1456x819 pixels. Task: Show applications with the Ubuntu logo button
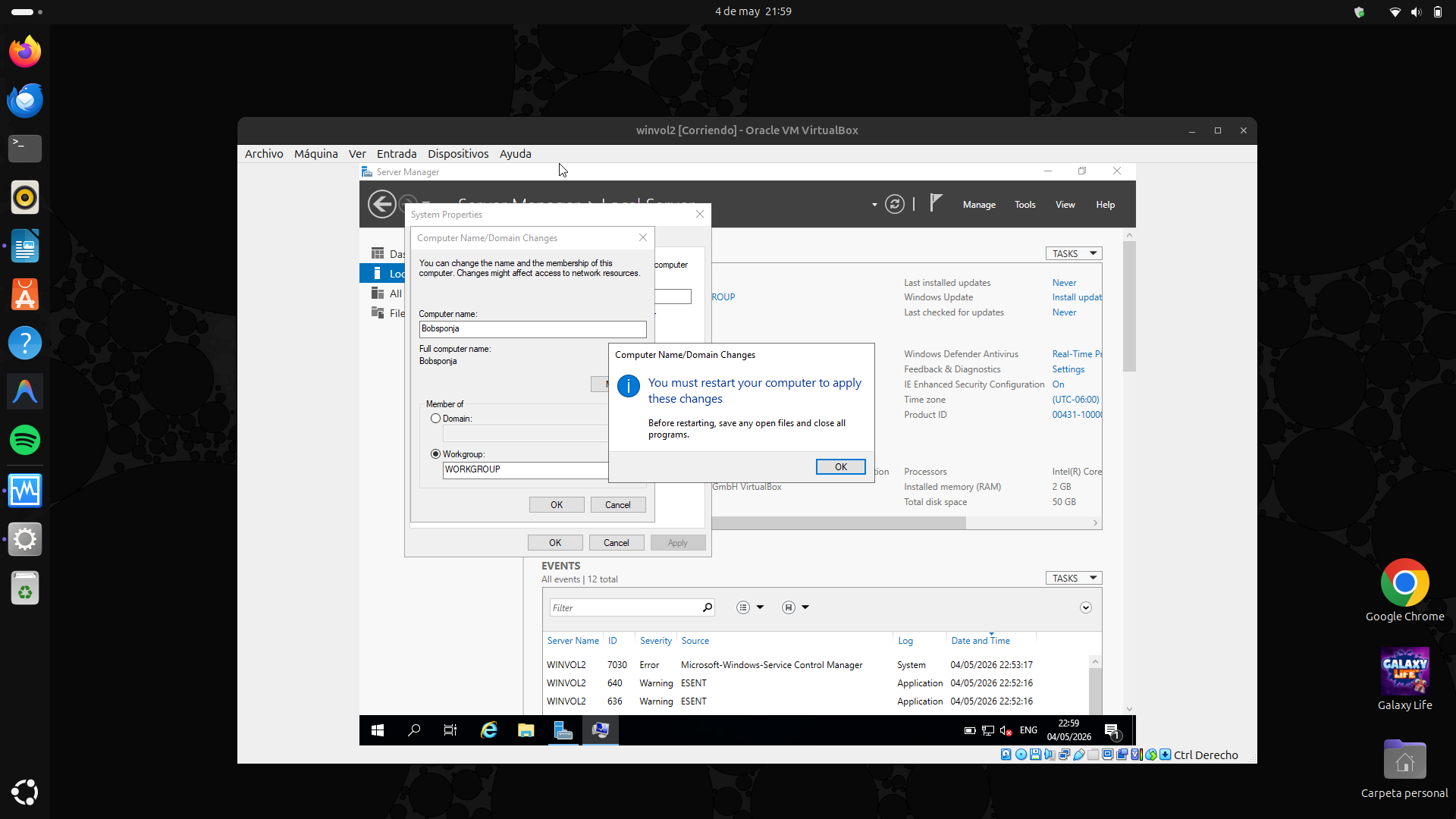(25, 792)
